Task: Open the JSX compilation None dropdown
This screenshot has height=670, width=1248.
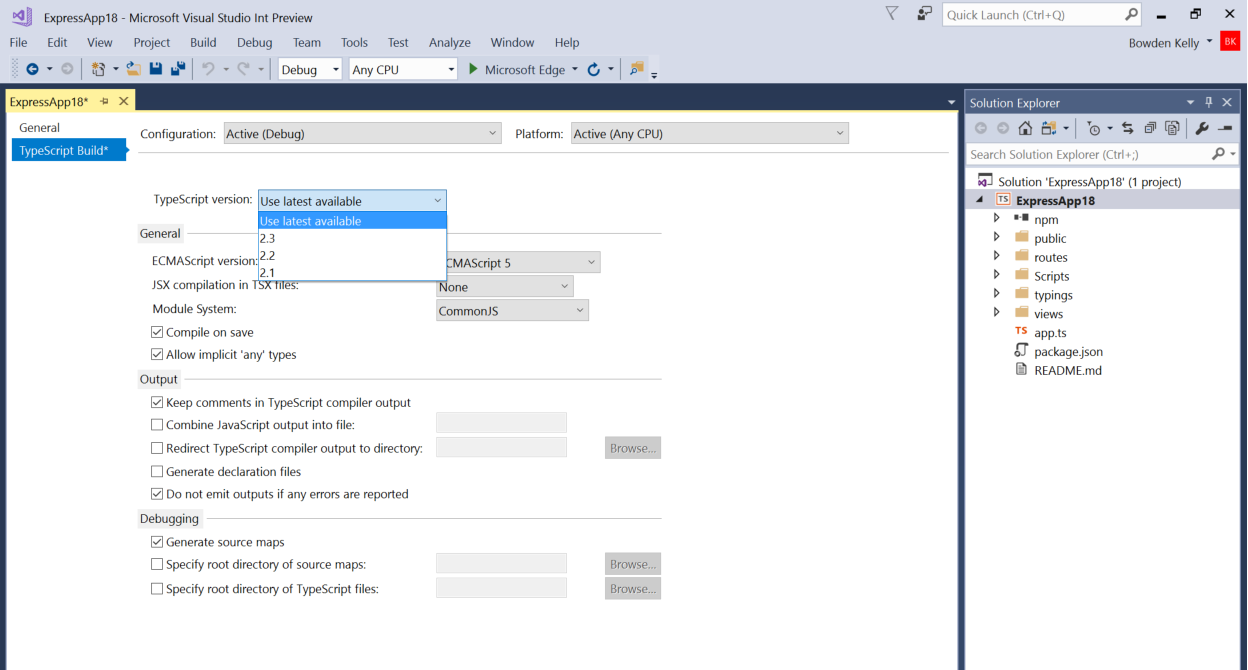Action: (x=505, y=287)
